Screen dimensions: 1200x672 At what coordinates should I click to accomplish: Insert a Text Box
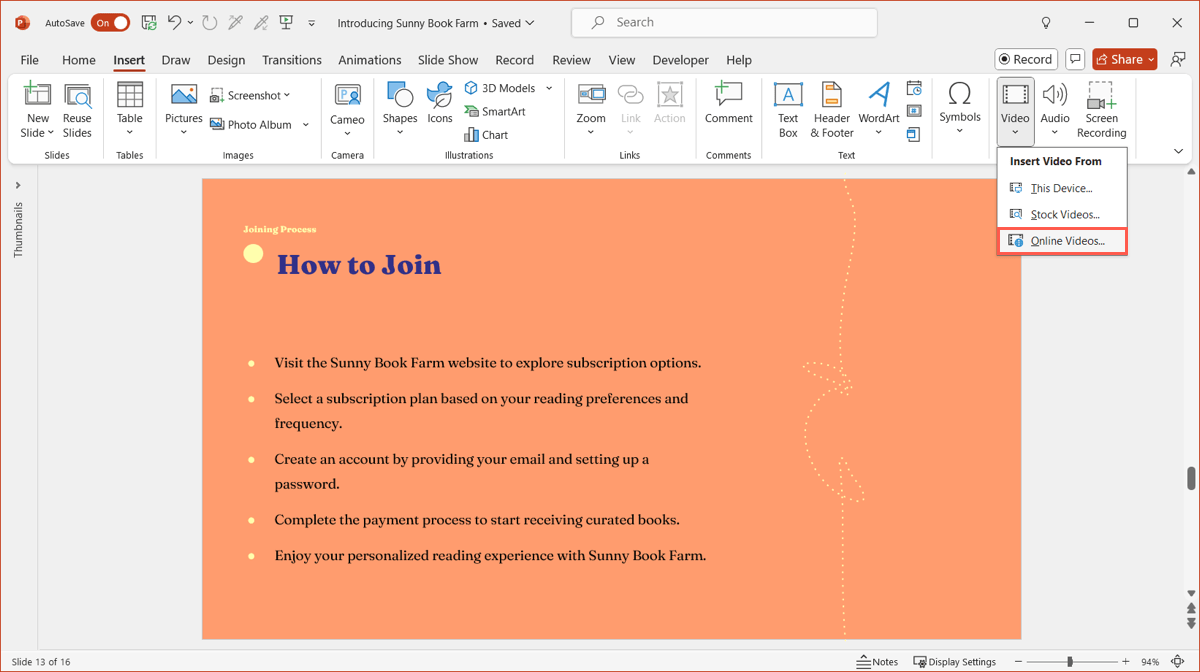[x=788, y=111]
